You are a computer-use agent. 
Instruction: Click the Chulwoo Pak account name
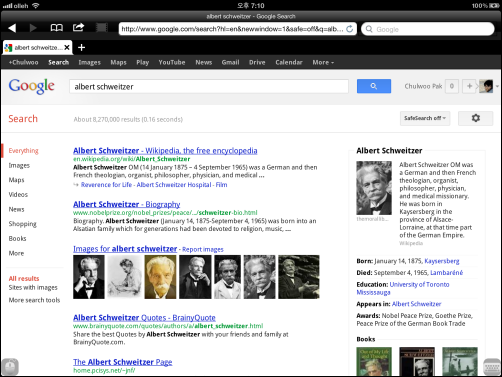pos(423,86)
